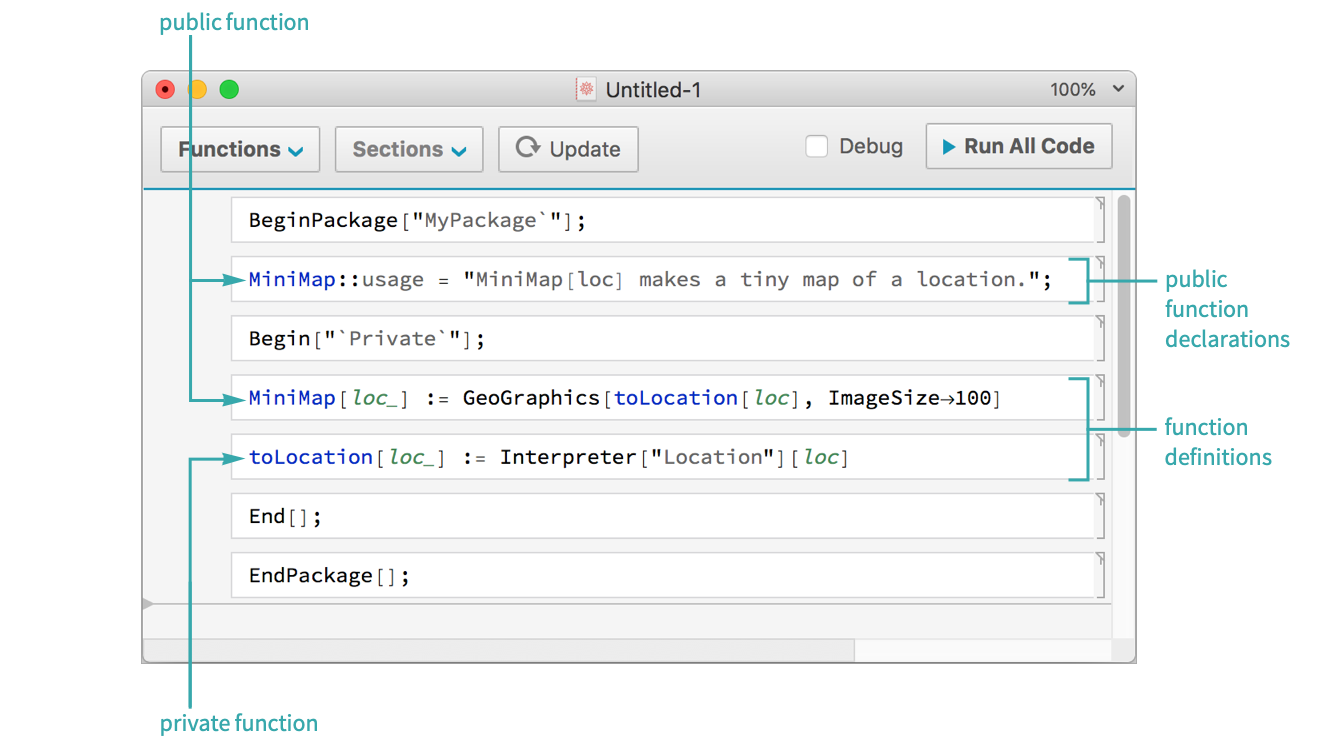Click the cell bracket of the BeginPackage cell
Viewport: 1340px width, 746px height.
tap(1100, 220)
